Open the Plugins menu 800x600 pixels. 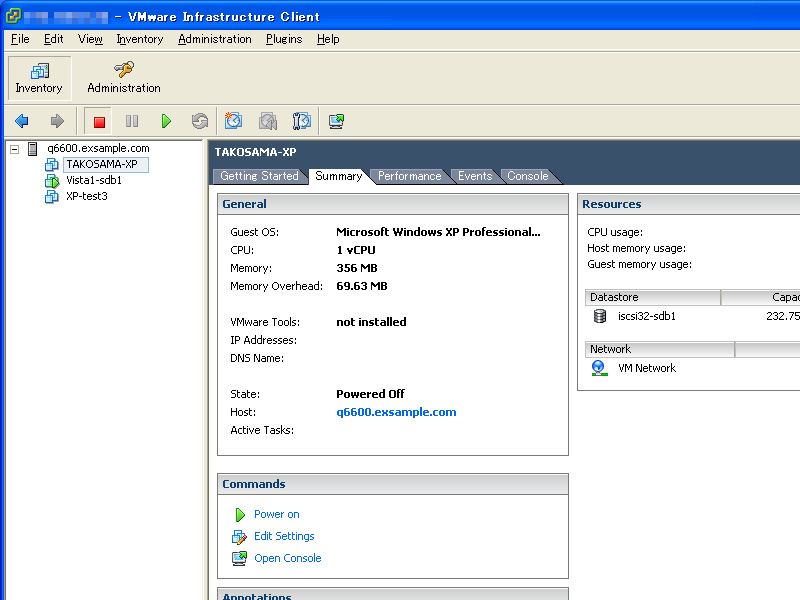284,39
